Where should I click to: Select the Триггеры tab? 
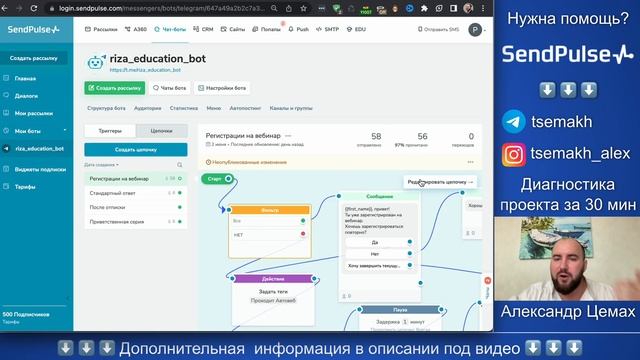[x=110, y=131]
